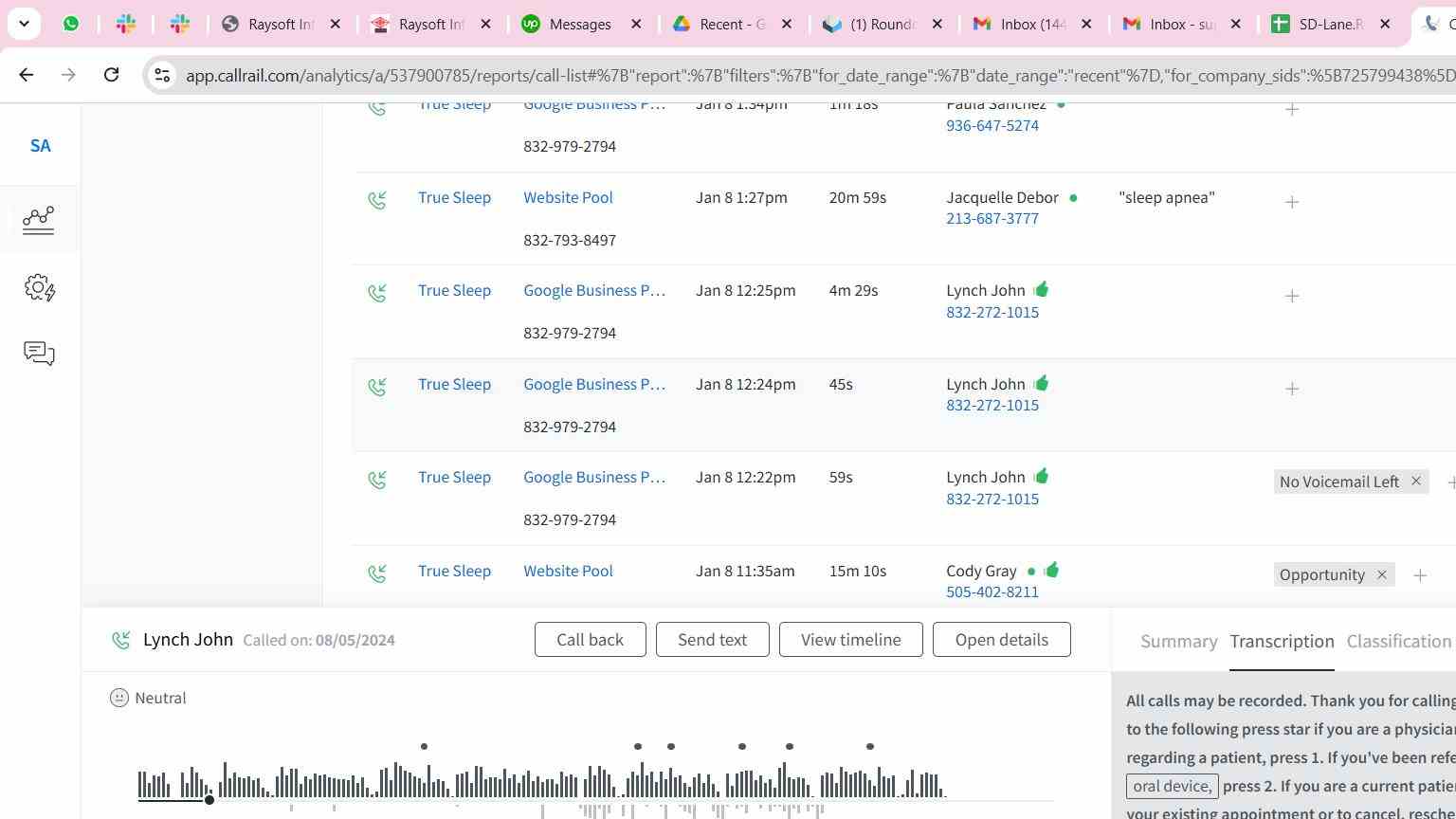1456x819 pixels.
Task: Click inbound call icon for 59s call
Action: click(x=377, y=480)
